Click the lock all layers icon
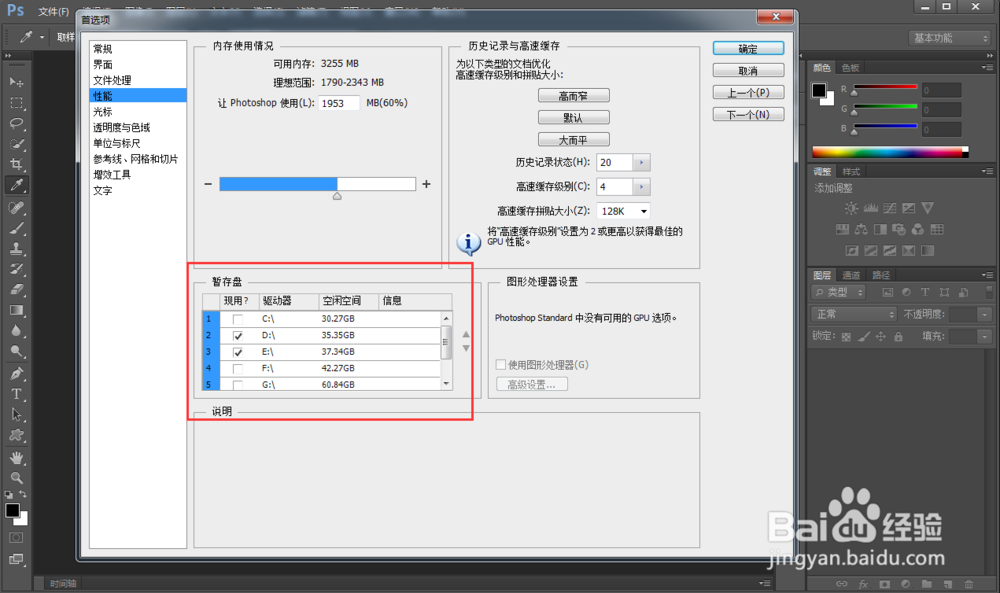1000x593 pixels. click(x=898, y=337)
